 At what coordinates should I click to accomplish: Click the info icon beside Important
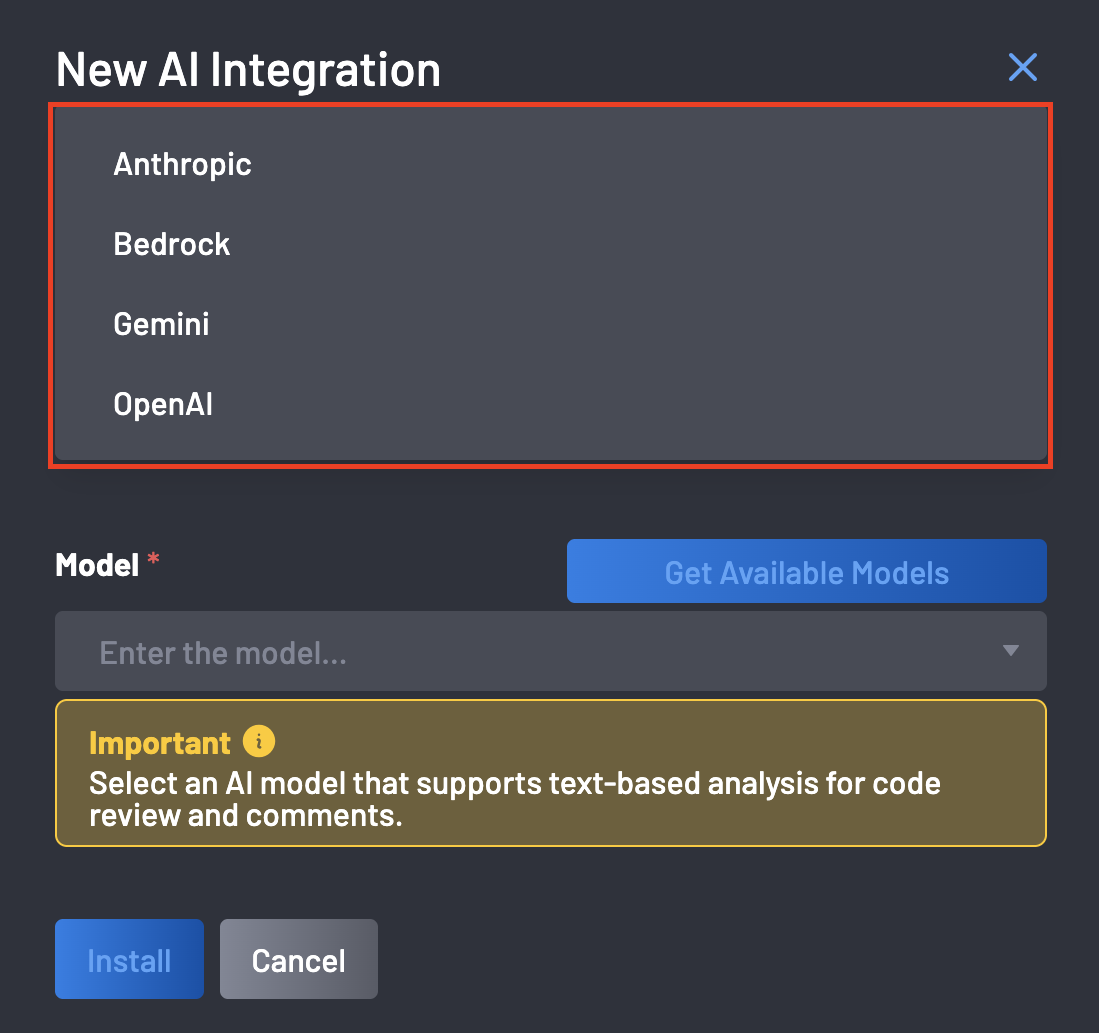click(x=258, y=742)
